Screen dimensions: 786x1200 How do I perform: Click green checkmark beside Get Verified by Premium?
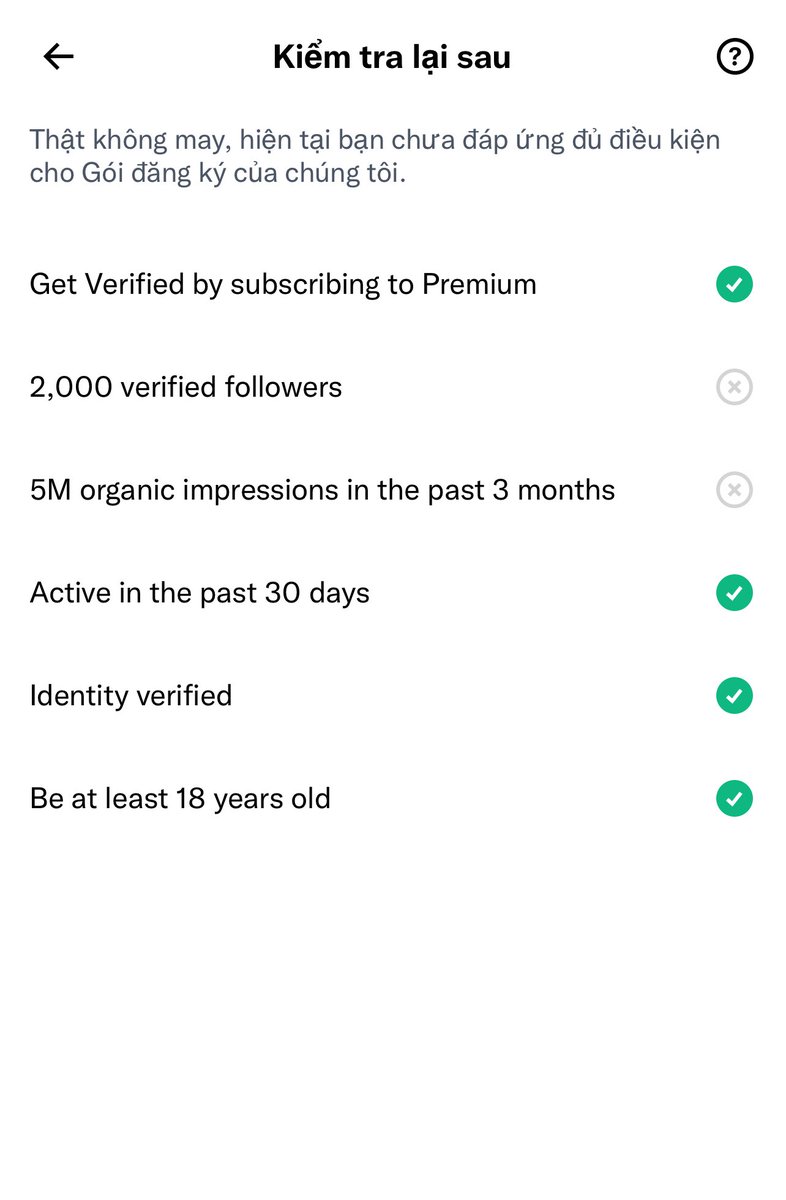734,285
